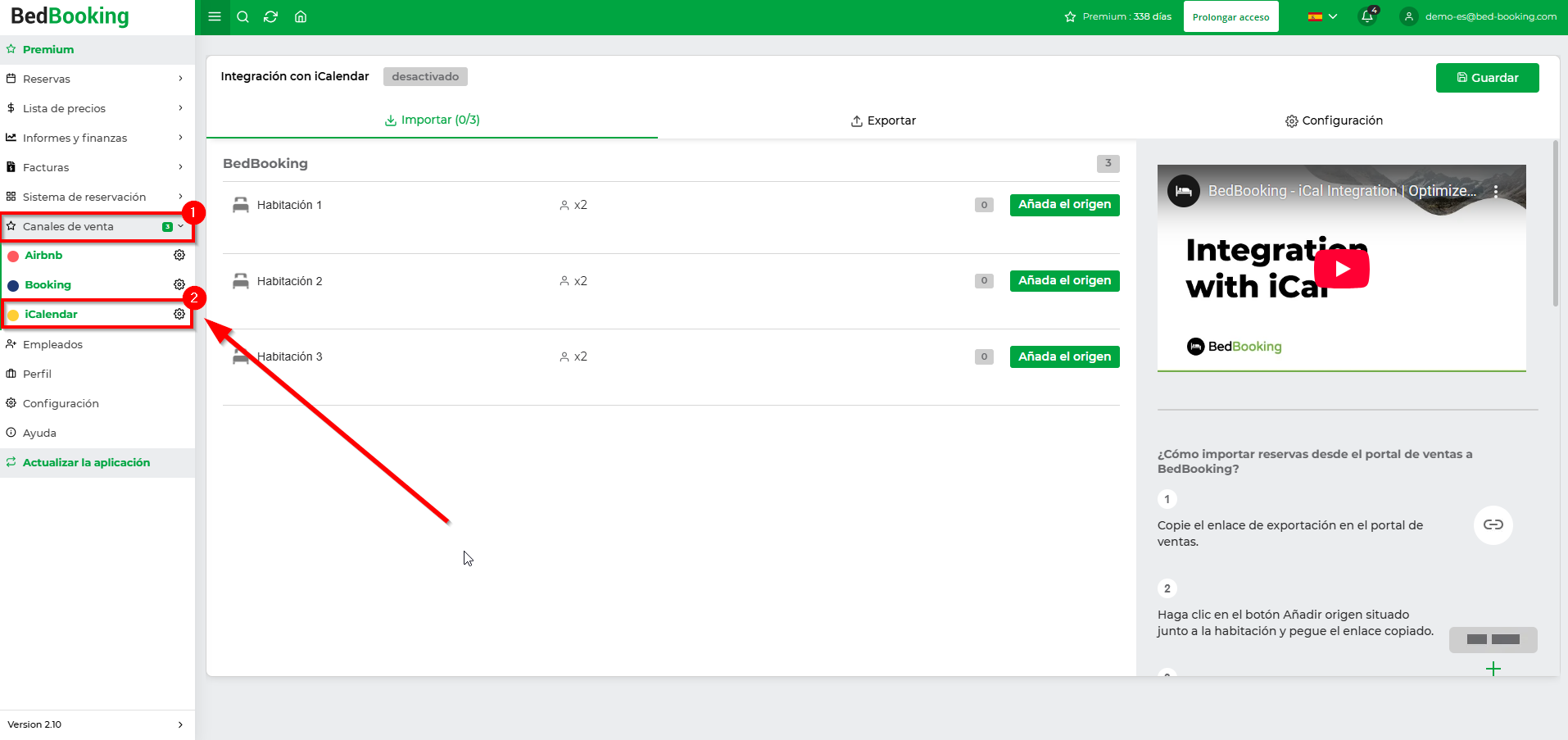The image size is (1568, 740).
Task: Click the Sistema de reservación grid icon
Action: [x=11, y=197]
